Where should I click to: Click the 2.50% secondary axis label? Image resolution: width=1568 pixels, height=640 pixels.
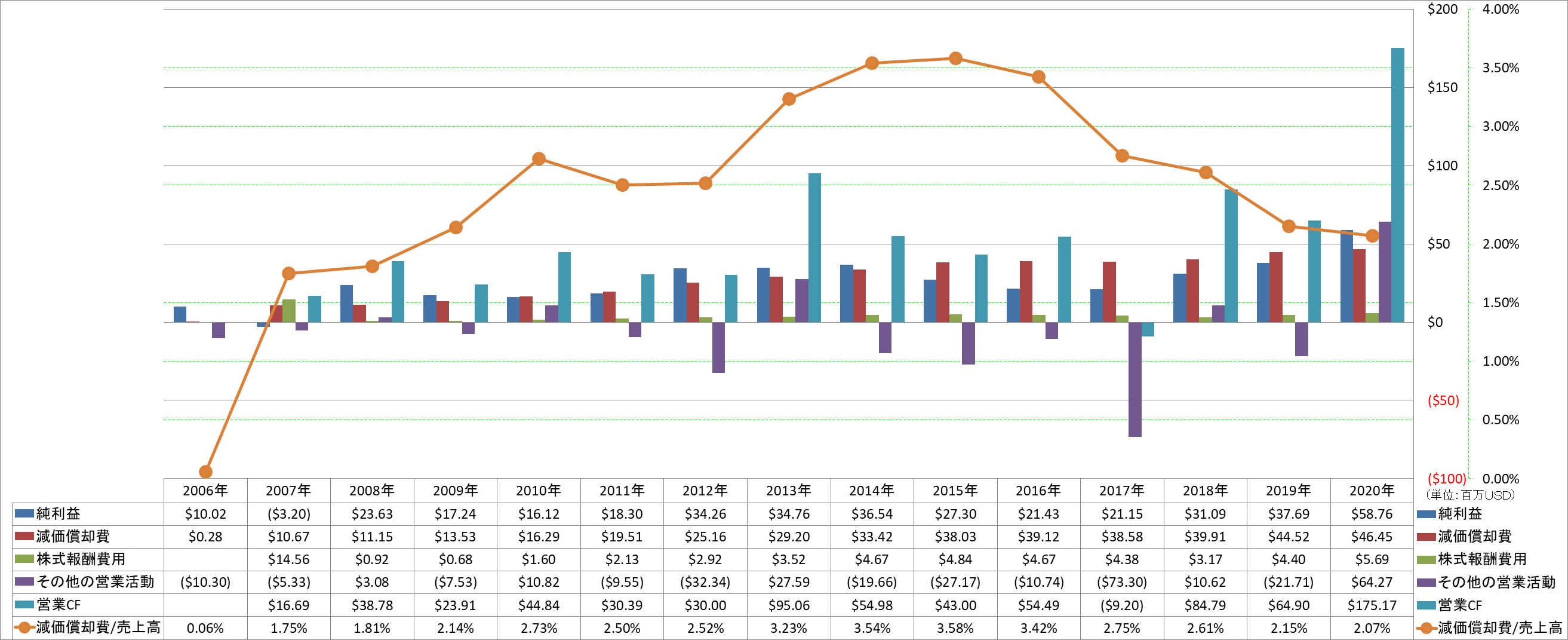[x=1501, y=185]
